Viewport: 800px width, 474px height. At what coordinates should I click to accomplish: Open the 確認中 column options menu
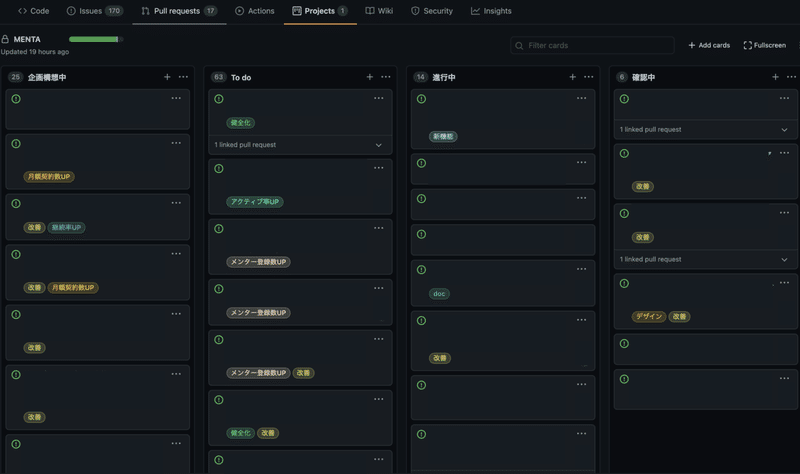coord(791,77)
